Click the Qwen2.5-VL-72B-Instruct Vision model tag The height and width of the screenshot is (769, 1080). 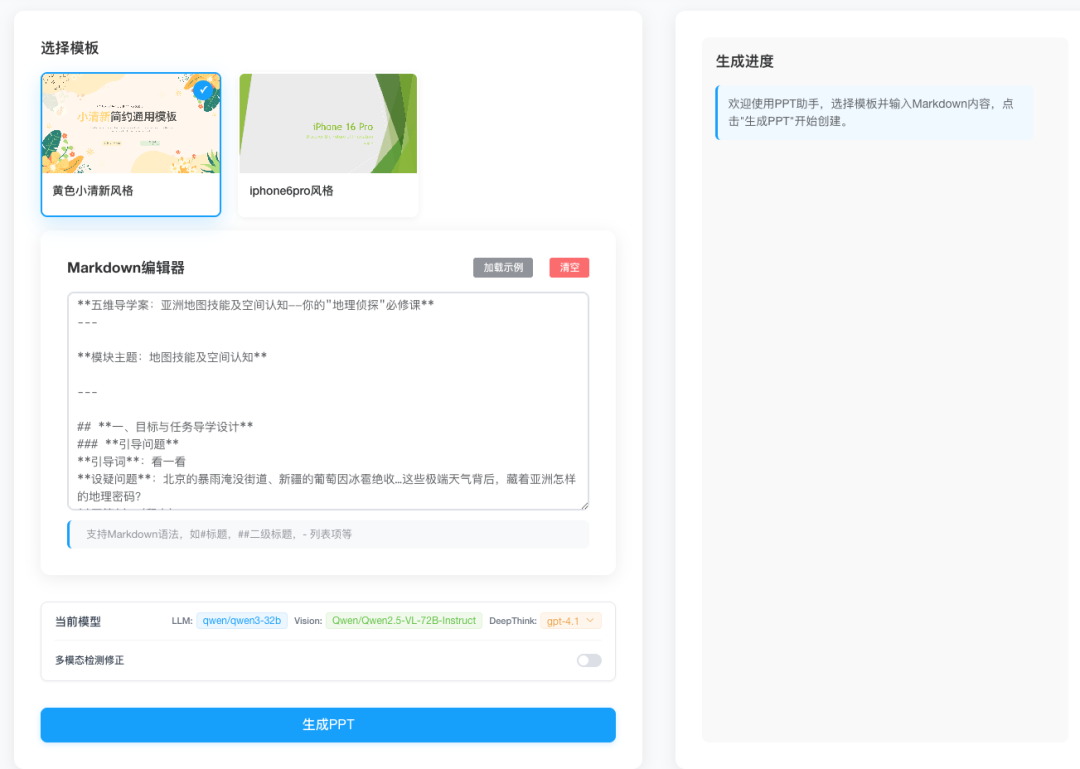[404, 620]
